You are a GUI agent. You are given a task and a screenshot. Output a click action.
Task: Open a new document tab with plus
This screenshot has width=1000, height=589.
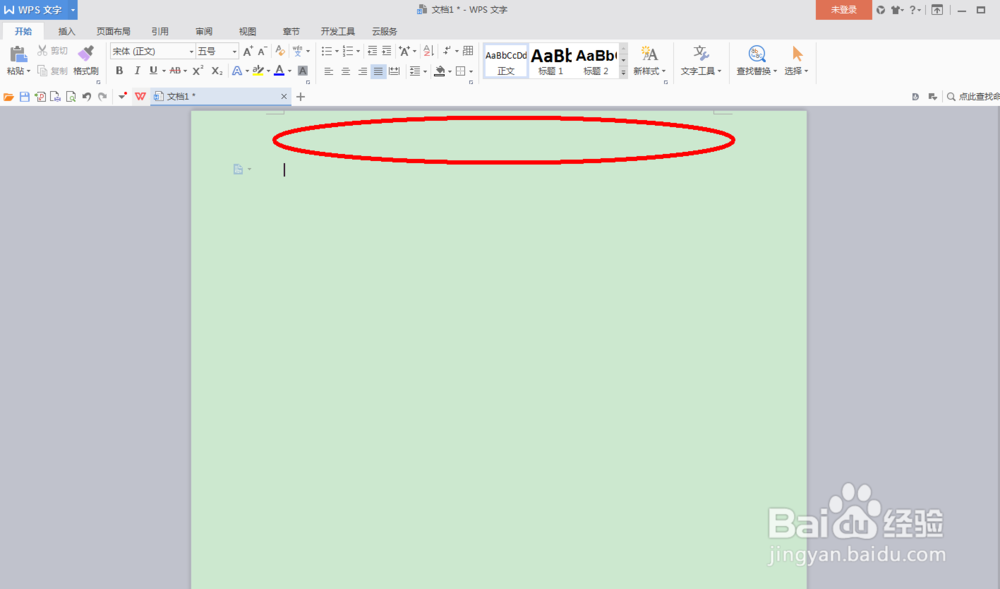click(300, 97)
